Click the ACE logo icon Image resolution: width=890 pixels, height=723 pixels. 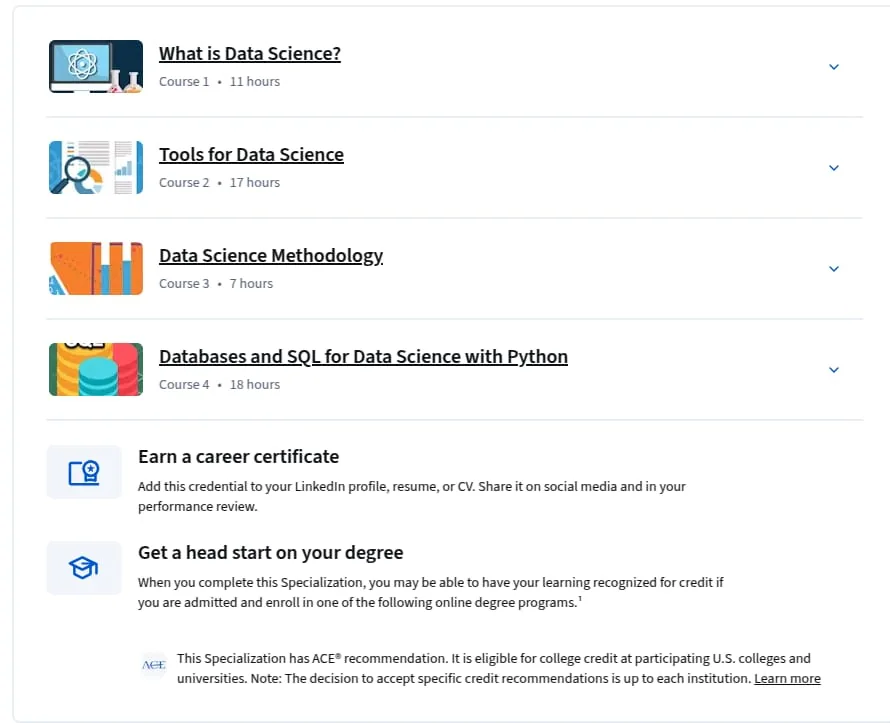pyautogui.click(x=154, y=665)
